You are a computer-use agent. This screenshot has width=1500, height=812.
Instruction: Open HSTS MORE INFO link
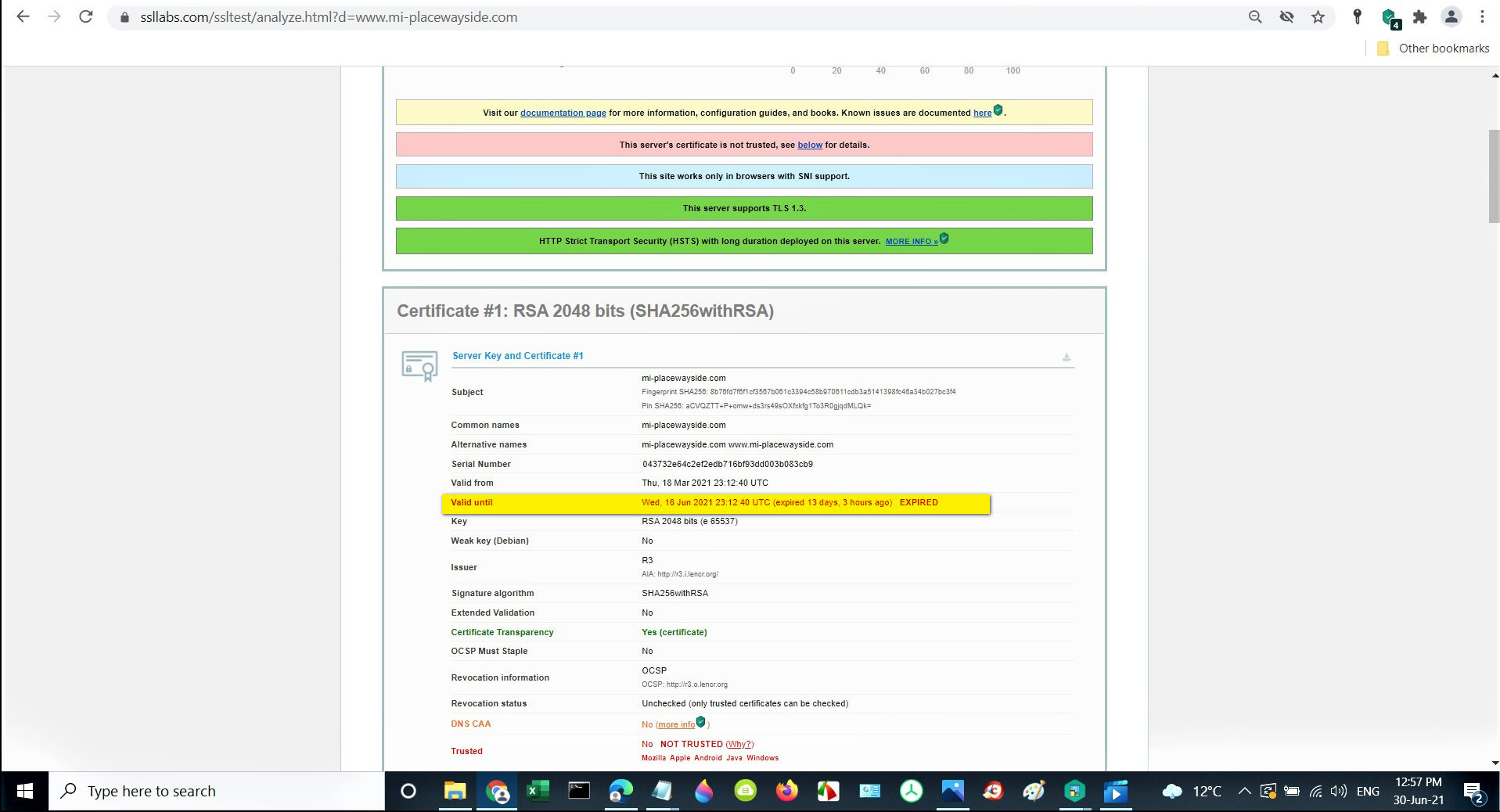coord(912,241)
